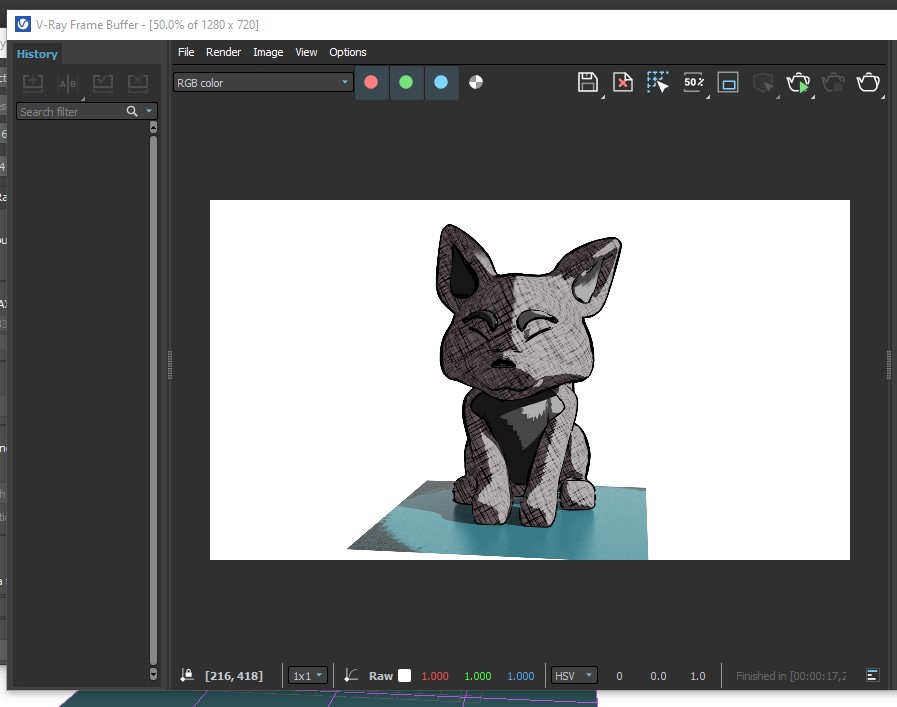Click the 50% zoom display icon
897x707 pixels.
pyautogui.click(x=693, y=83)
